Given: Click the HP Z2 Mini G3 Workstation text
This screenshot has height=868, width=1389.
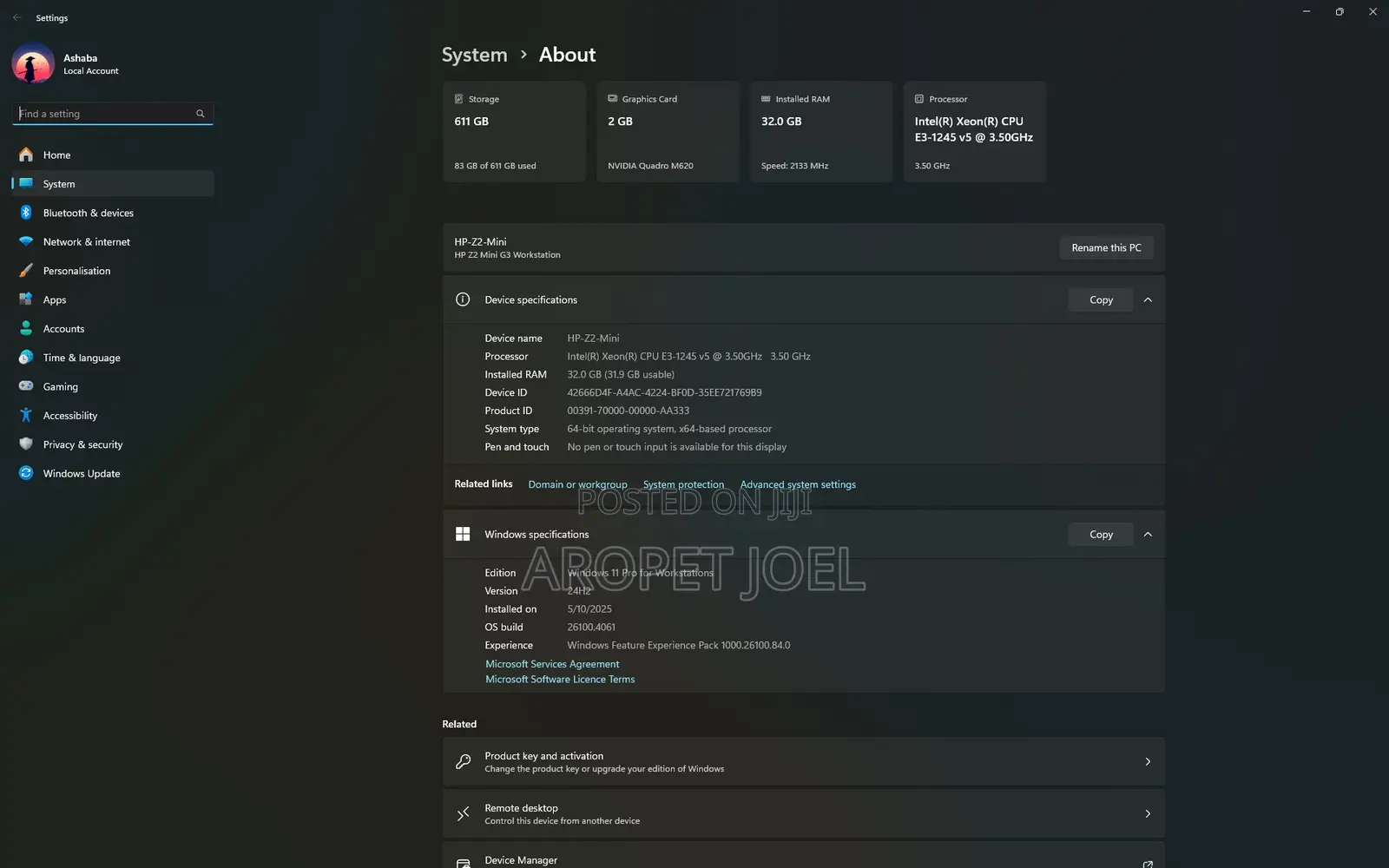Looking at the screenshot, I should (x=507, y=255).
